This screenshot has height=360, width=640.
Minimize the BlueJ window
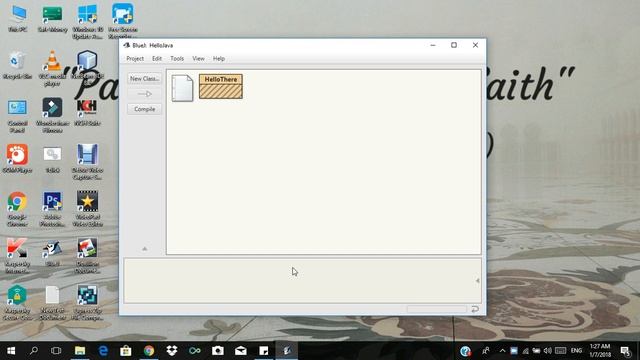433,45
